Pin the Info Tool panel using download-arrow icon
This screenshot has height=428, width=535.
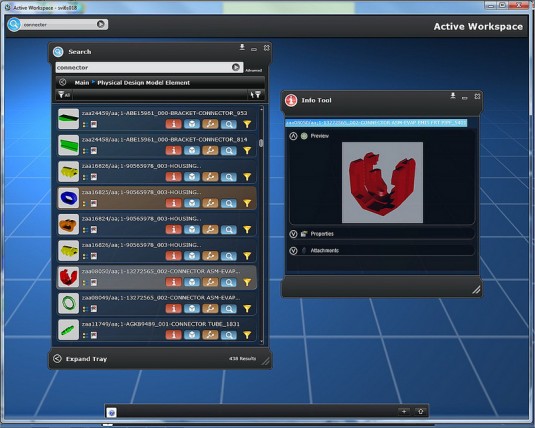453,96
